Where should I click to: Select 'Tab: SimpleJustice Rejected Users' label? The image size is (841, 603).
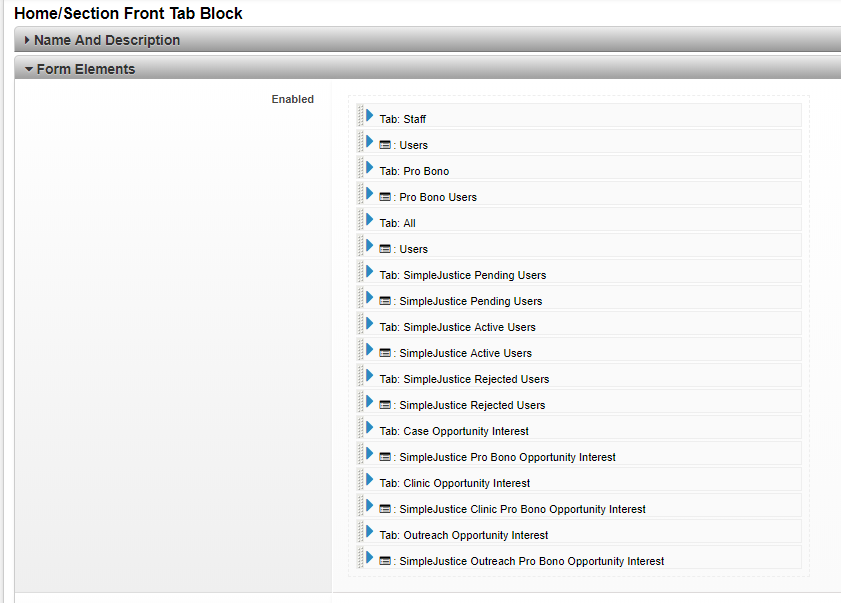(464, 379)
